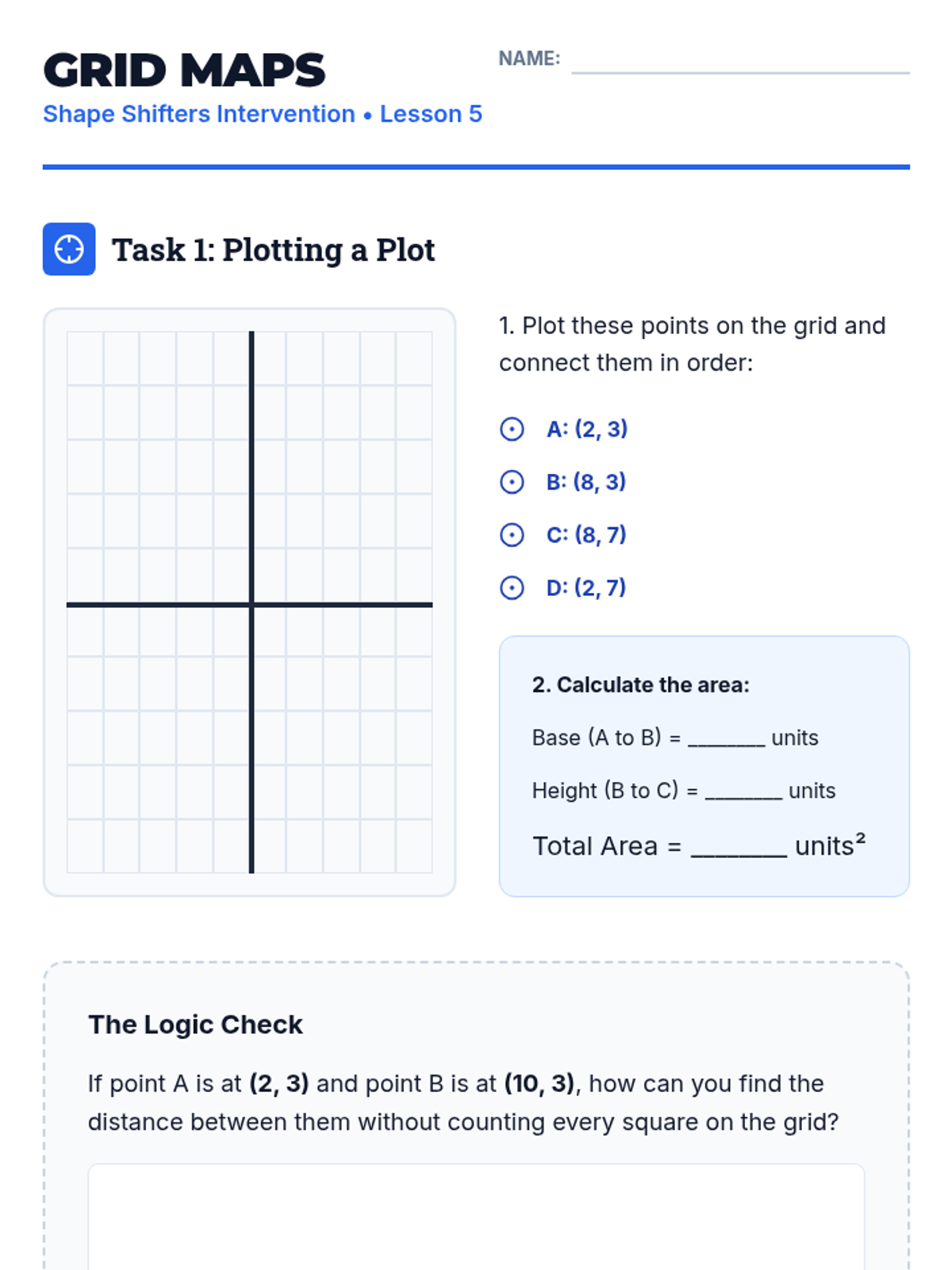Viewport: 952px width, 1270px height.
Task: Click the target icon beside point B
Action: [x=512, y=482]
